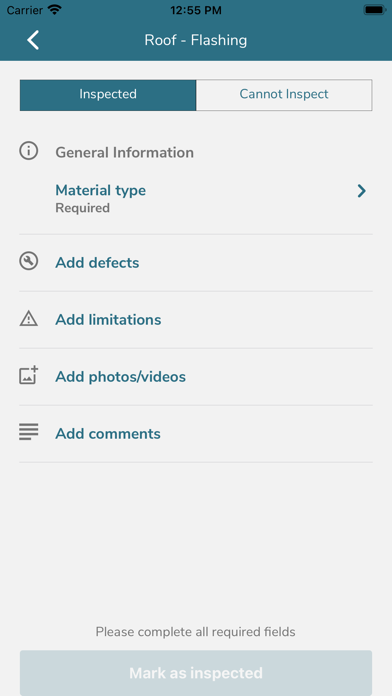Tap the back arrow in the header
This screenshot has width=392, height=696.
pos(33,40)
